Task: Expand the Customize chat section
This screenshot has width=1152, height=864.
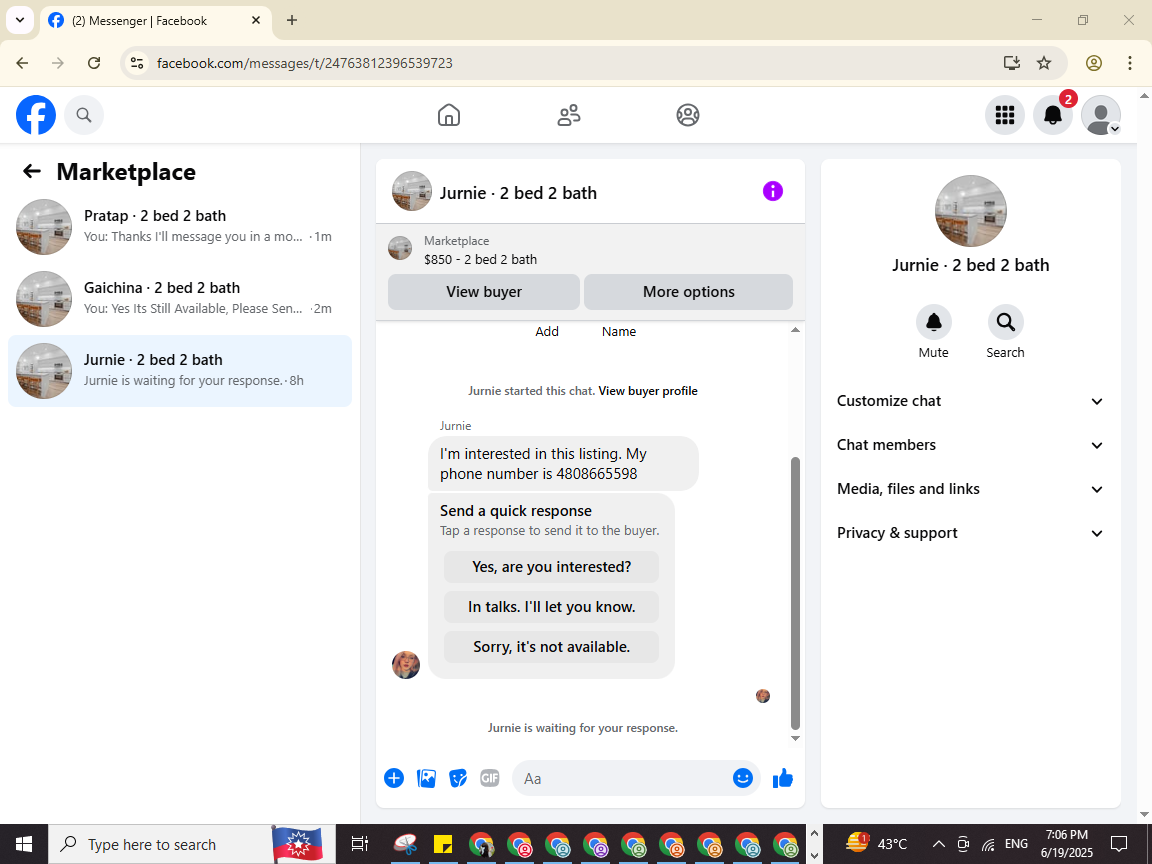Action: pos(971,401)
